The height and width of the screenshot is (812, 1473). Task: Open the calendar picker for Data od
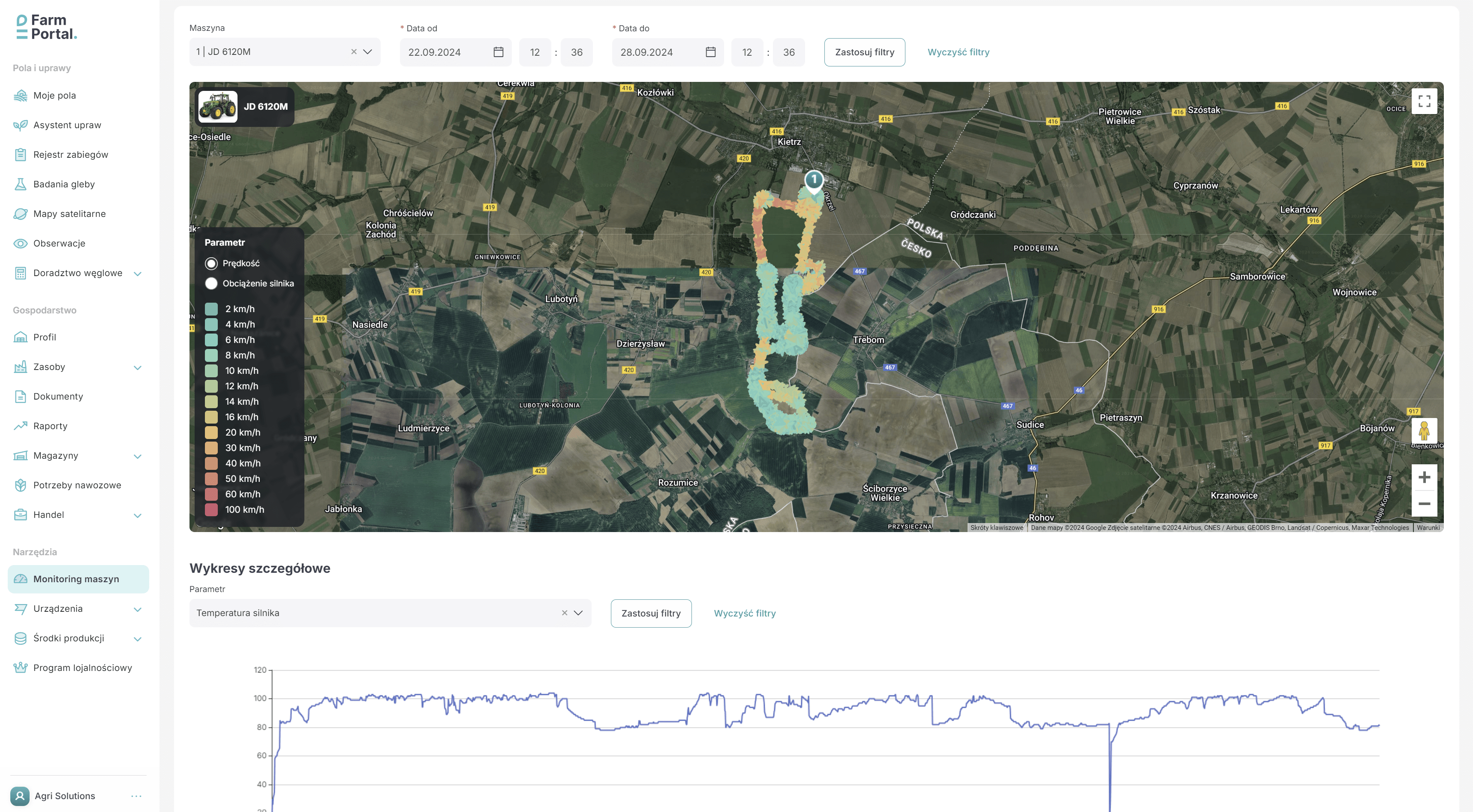click(x=498, y=52)
